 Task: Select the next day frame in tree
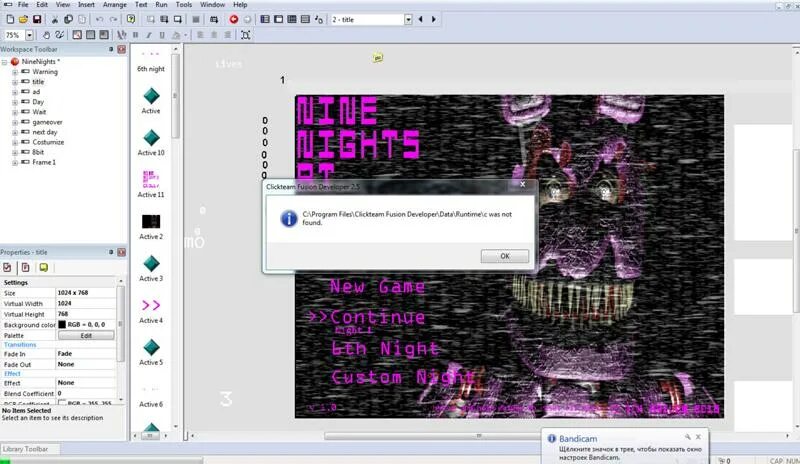pyautogui.click(x=45, y=132)
